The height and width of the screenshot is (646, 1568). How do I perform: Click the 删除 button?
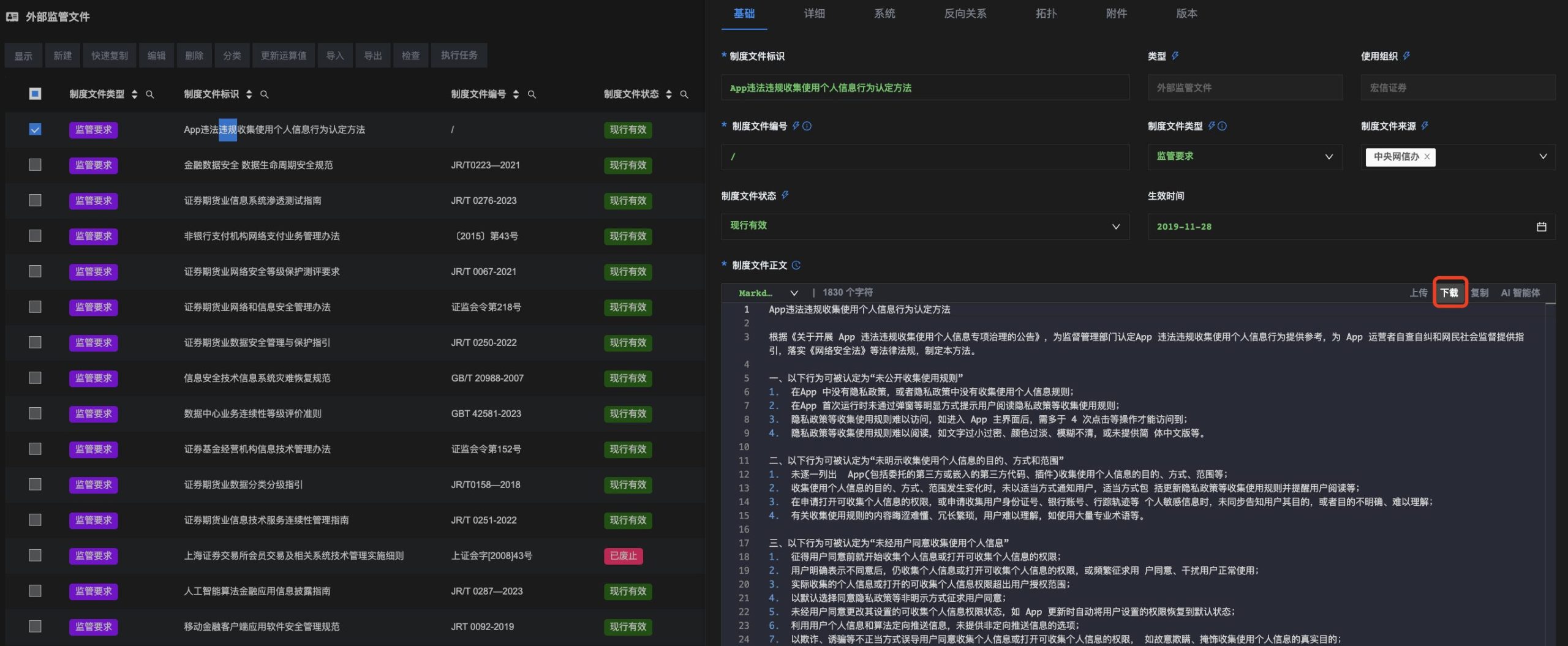[194, 56]
